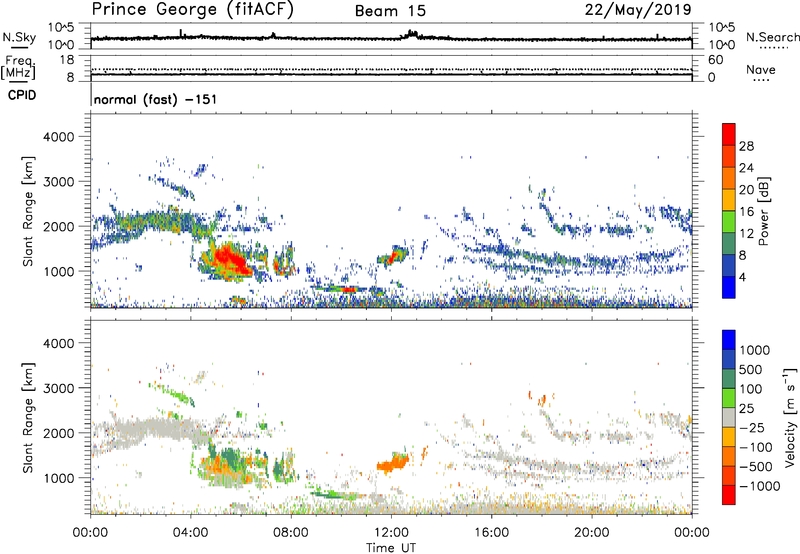Click the '18' frequency axis label
Screen dimensions: 800x554
pos(67,60)
